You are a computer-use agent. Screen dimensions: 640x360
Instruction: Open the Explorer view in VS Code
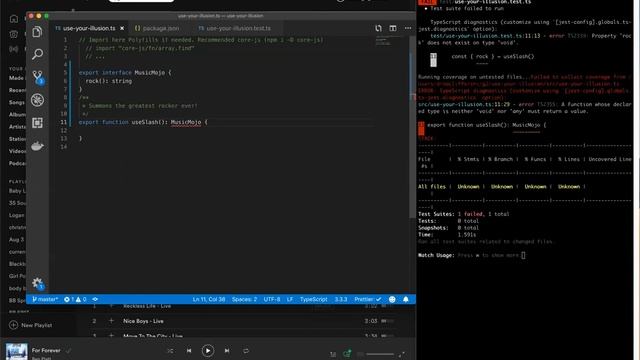click(37, 31)
